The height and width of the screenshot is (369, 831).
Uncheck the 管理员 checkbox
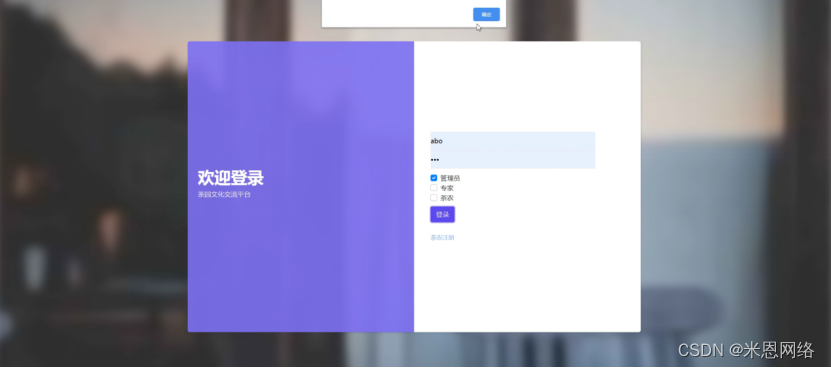point(434,178)
